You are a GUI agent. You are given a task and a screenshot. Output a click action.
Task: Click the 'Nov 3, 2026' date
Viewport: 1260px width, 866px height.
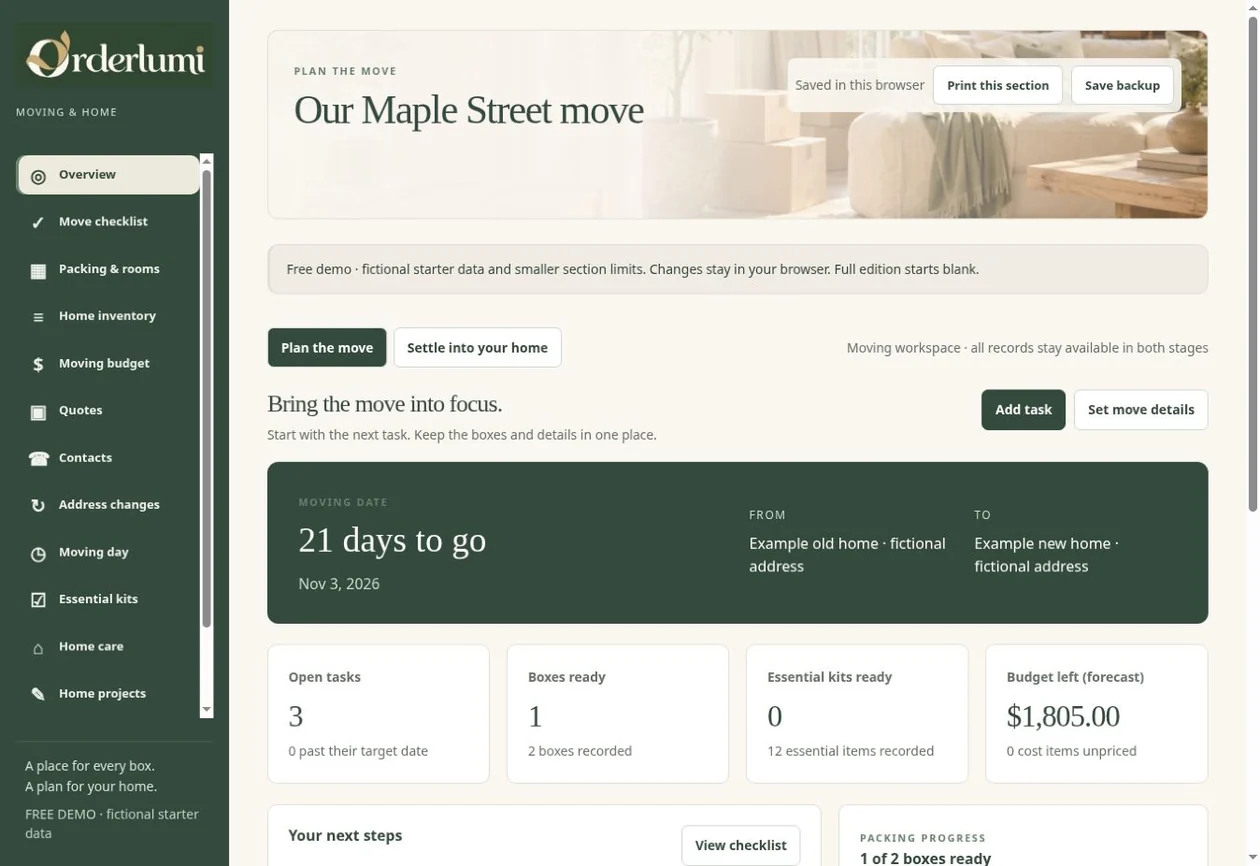pos(339,584)
